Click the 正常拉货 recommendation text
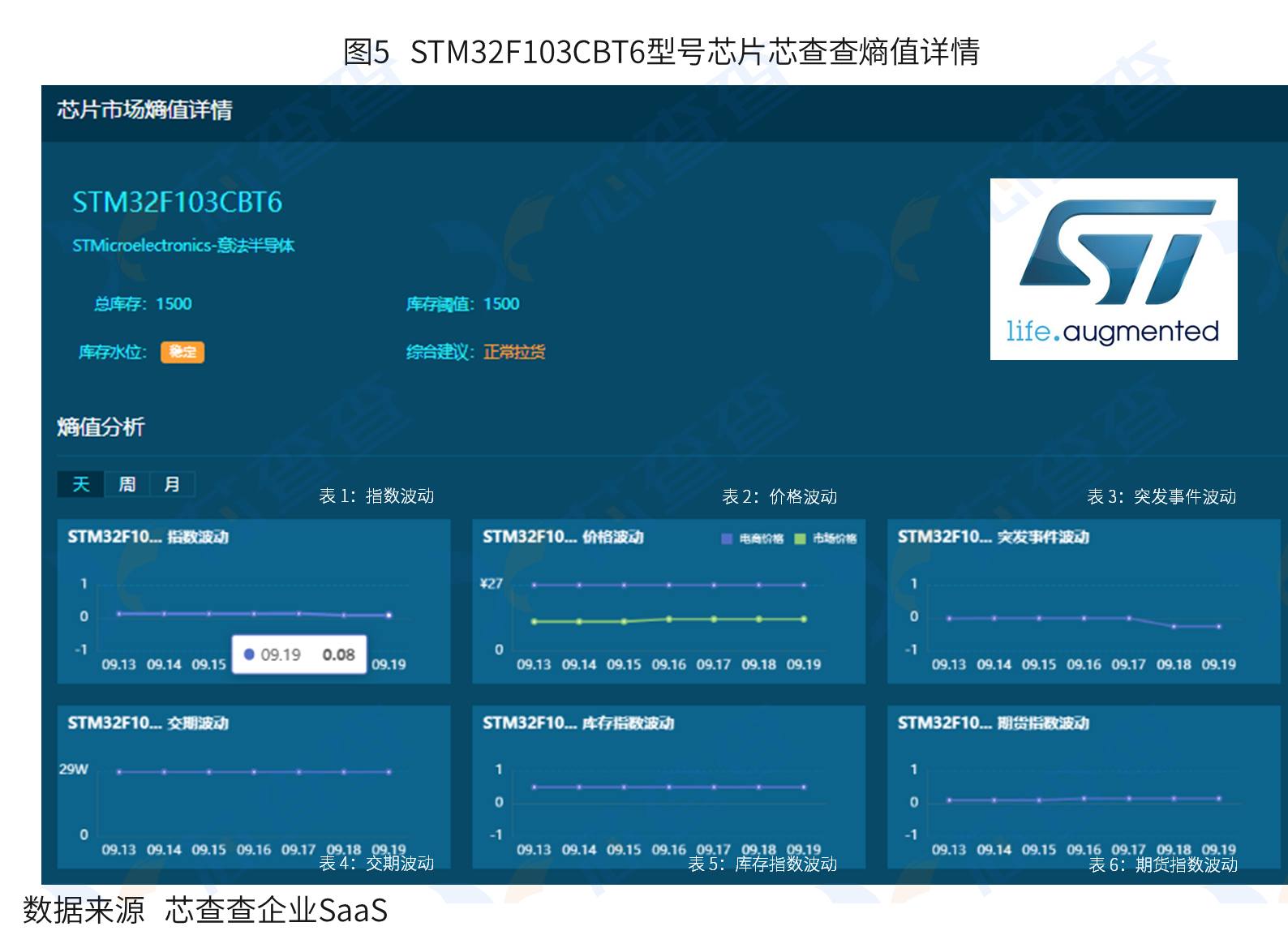This screenshot has width=1288, height=948. (514, 352)
